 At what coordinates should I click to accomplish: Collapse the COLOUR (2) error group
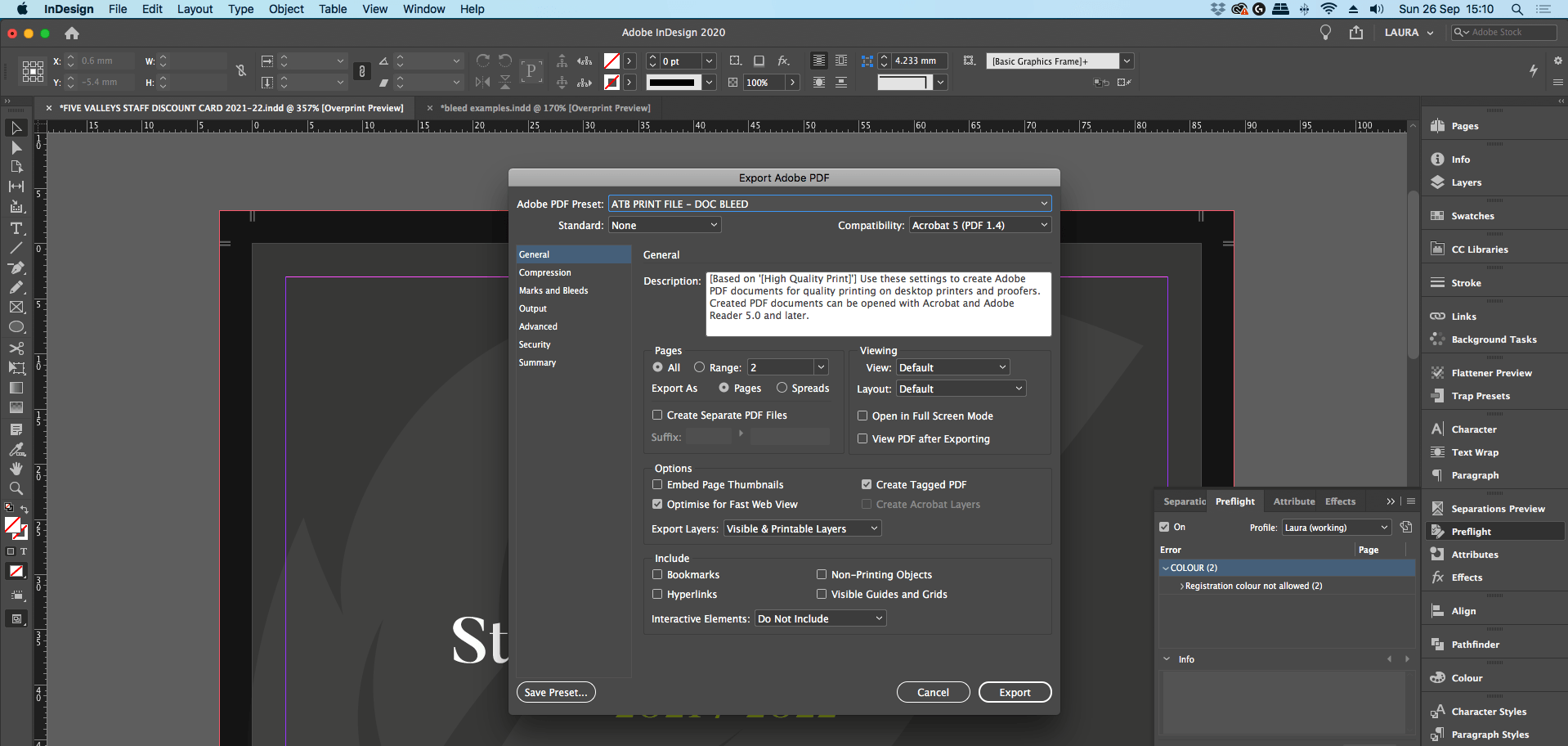[1166, 568]
